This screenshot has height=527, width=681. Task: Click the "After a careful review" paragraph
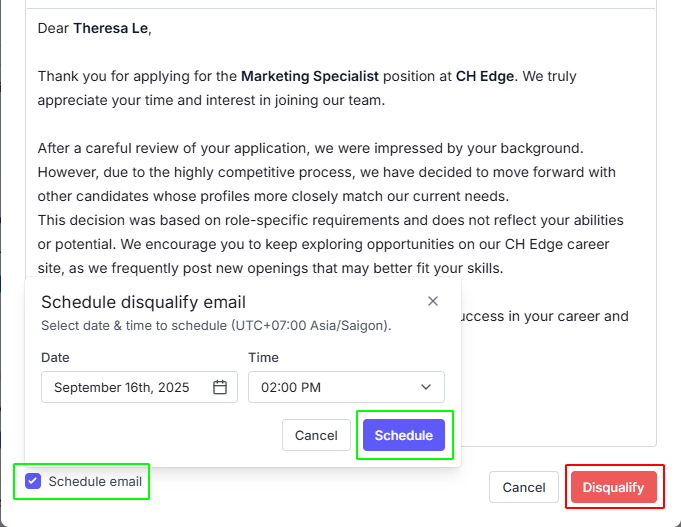(310, 148)
